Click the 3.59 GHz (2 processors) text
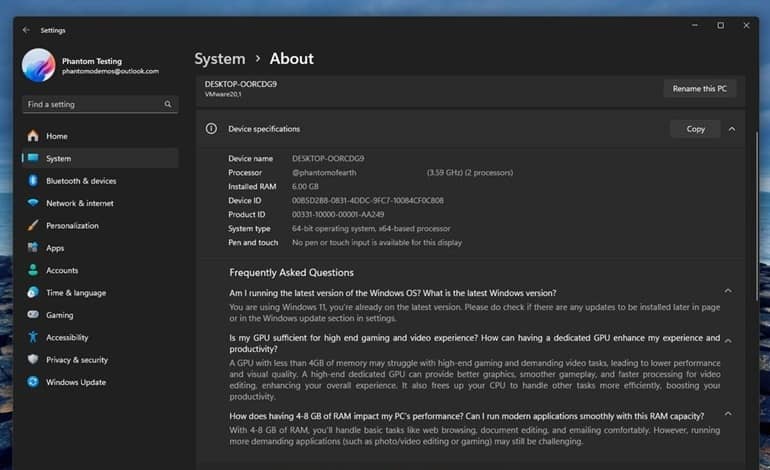Viewport: 770px width, 470px height. (x=470, y=172)
